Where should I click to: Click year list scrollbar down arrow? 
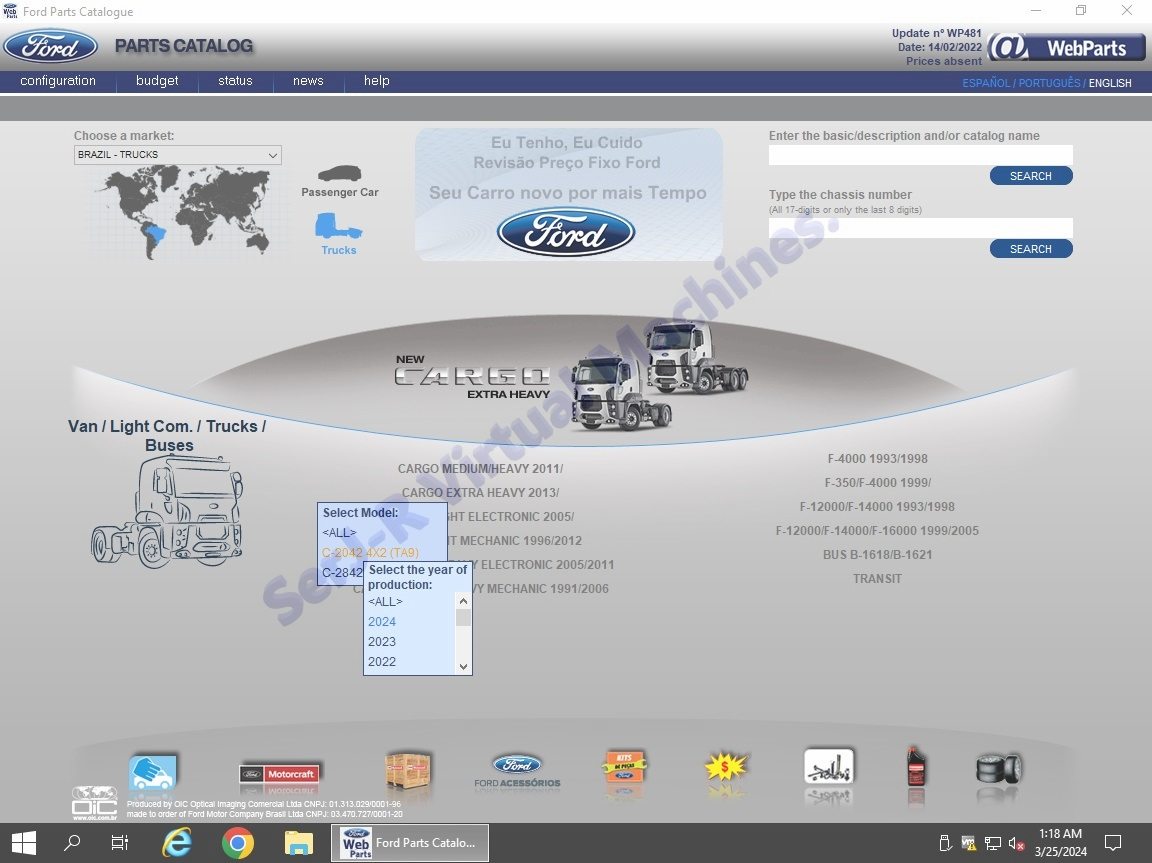click(463, 666)
